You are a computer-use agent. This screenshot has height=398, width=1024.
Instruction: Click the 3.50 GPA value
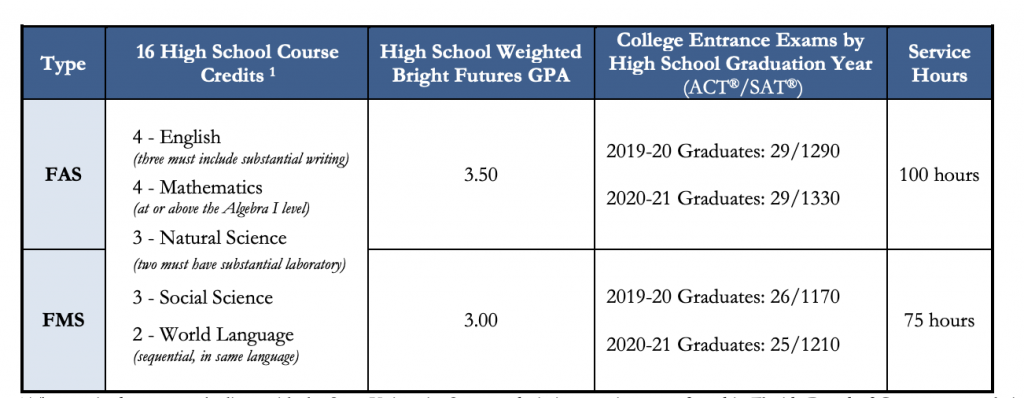tap(481, 175)
